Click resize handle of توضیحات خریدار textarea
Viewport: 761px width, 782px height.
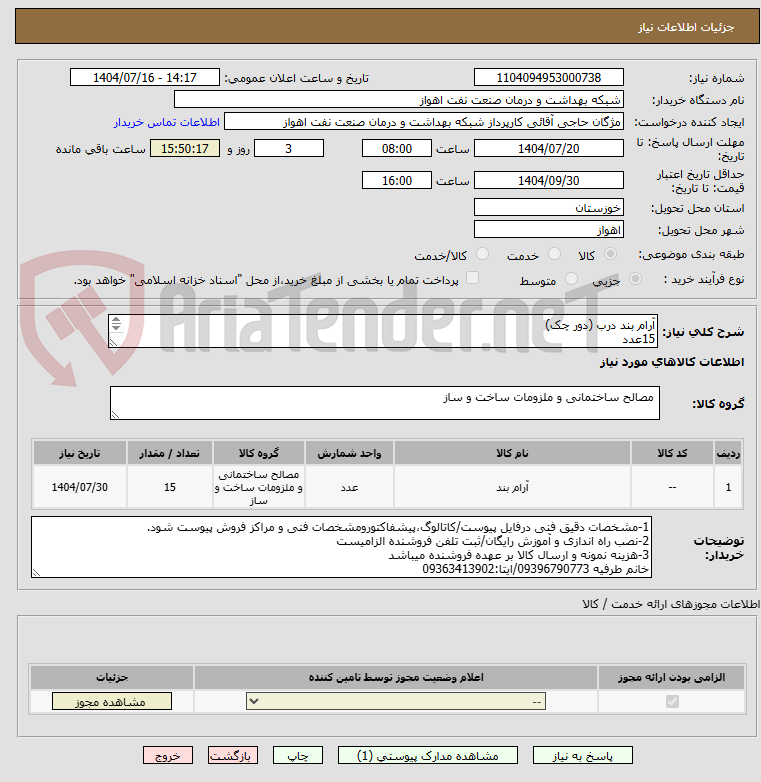coord(36,573)
